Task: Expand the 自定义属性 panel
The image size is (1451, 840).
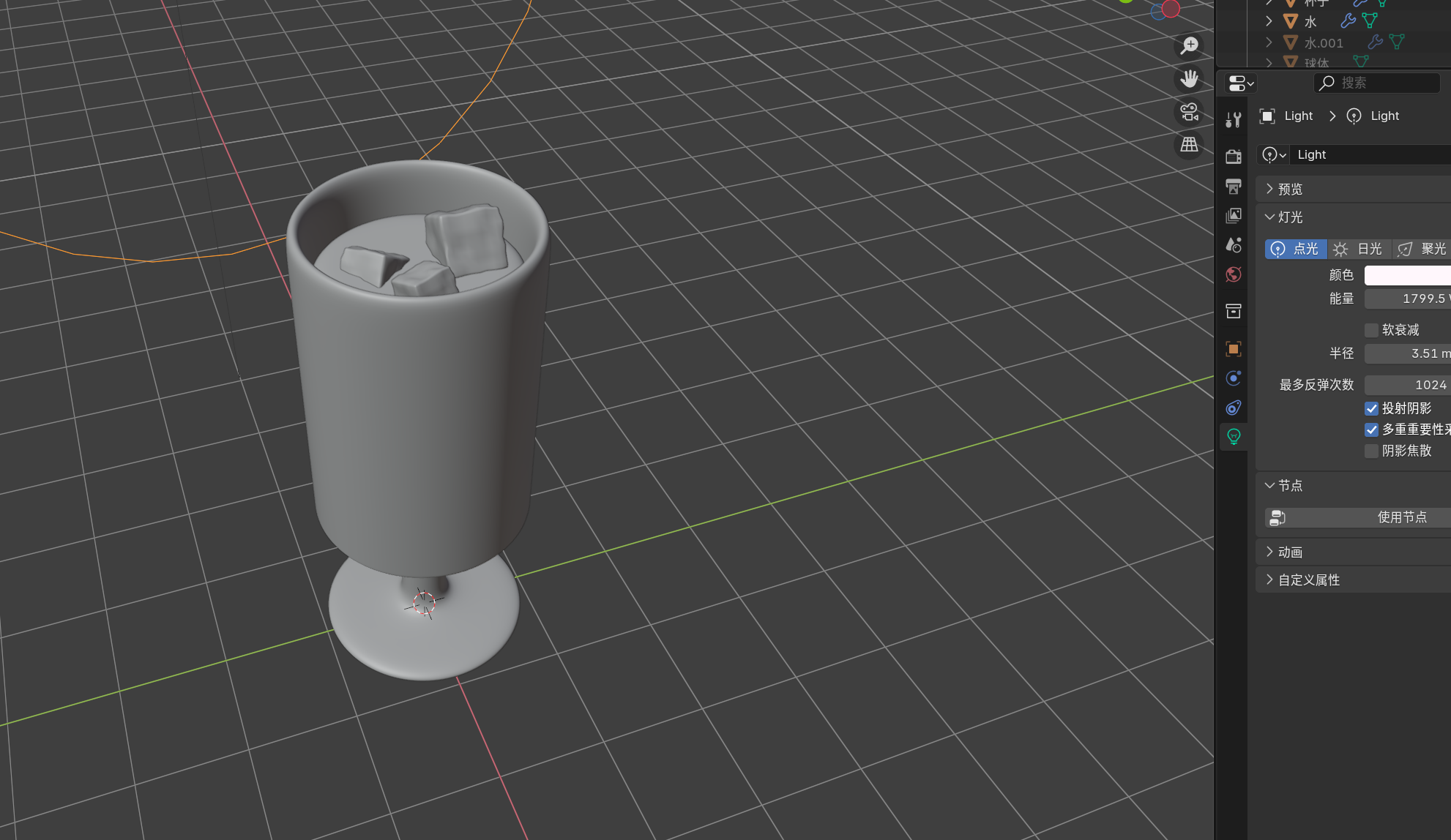Action: (x=1308, y=580)
